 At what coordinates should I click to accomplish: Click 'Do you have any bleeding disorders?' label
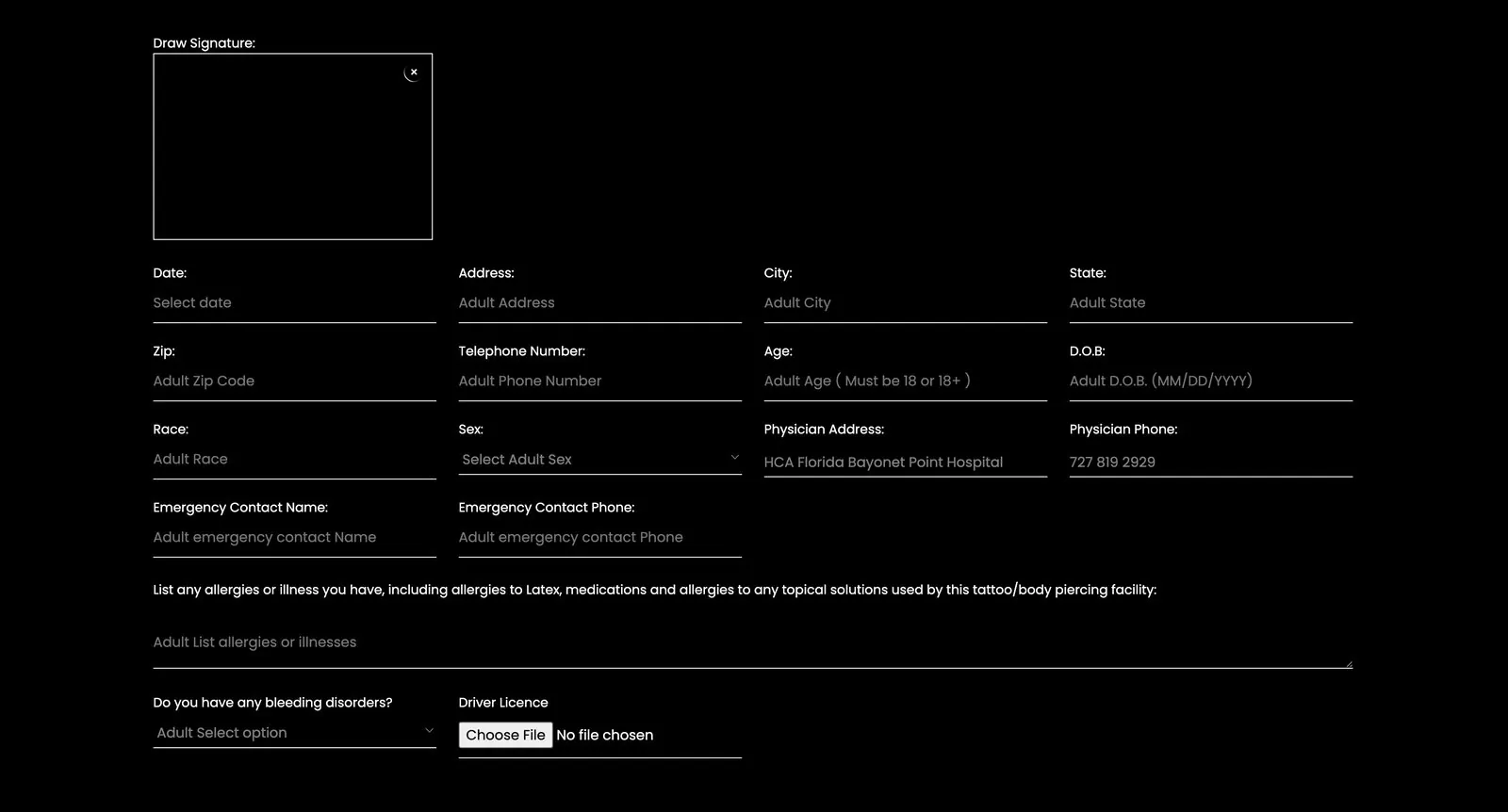click(273, 703)
